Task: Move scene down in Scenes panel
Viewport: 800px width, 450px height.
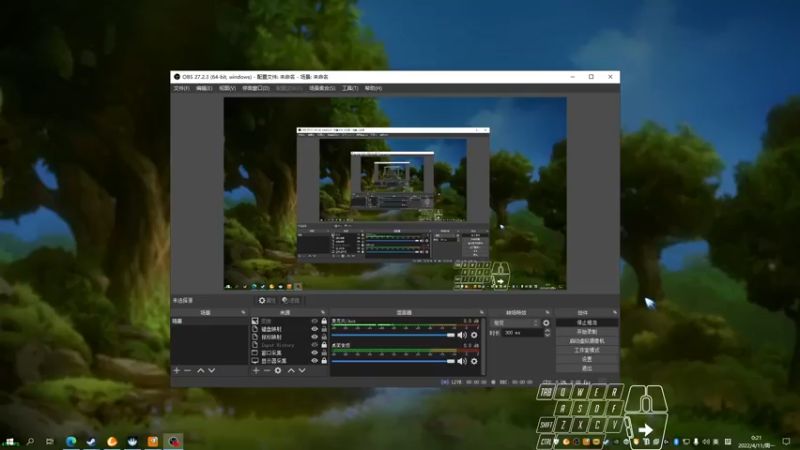Action: tap(211, 370)
